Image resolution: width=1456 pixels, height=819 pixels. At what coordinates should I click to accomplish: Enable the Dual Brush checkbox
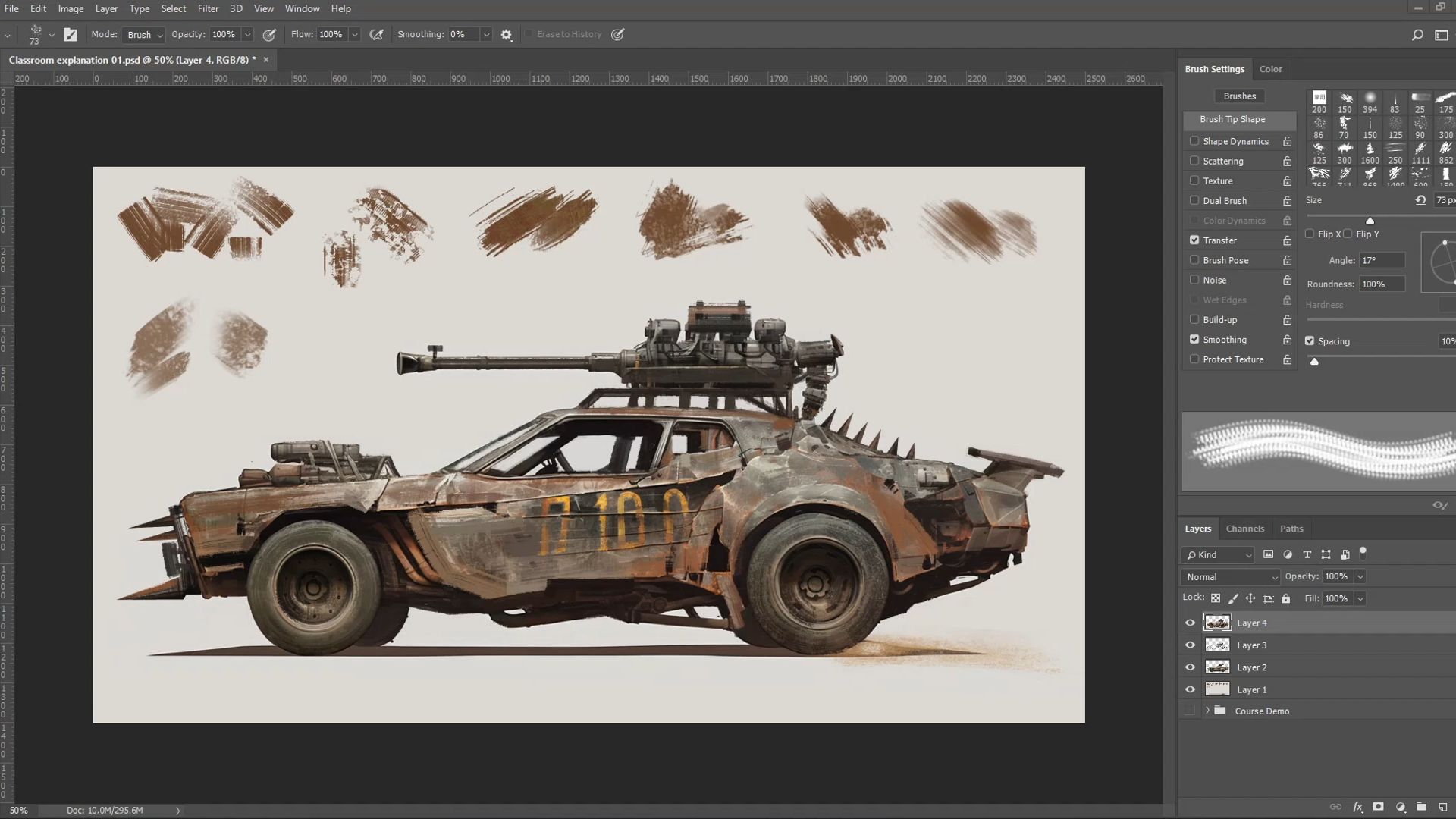point(1194,200)
